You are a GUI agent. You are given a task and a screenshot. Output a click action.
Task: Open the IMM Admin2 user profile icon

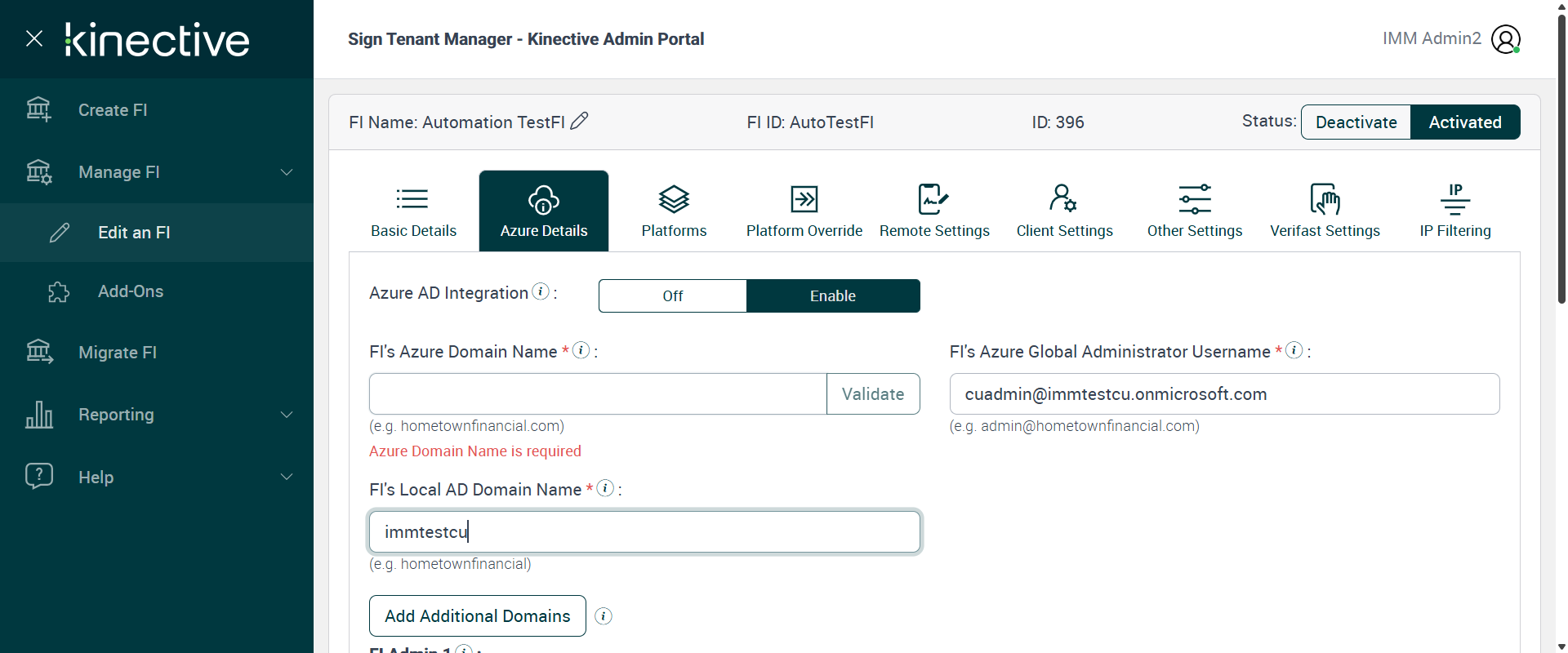[x=1505, y=38]
